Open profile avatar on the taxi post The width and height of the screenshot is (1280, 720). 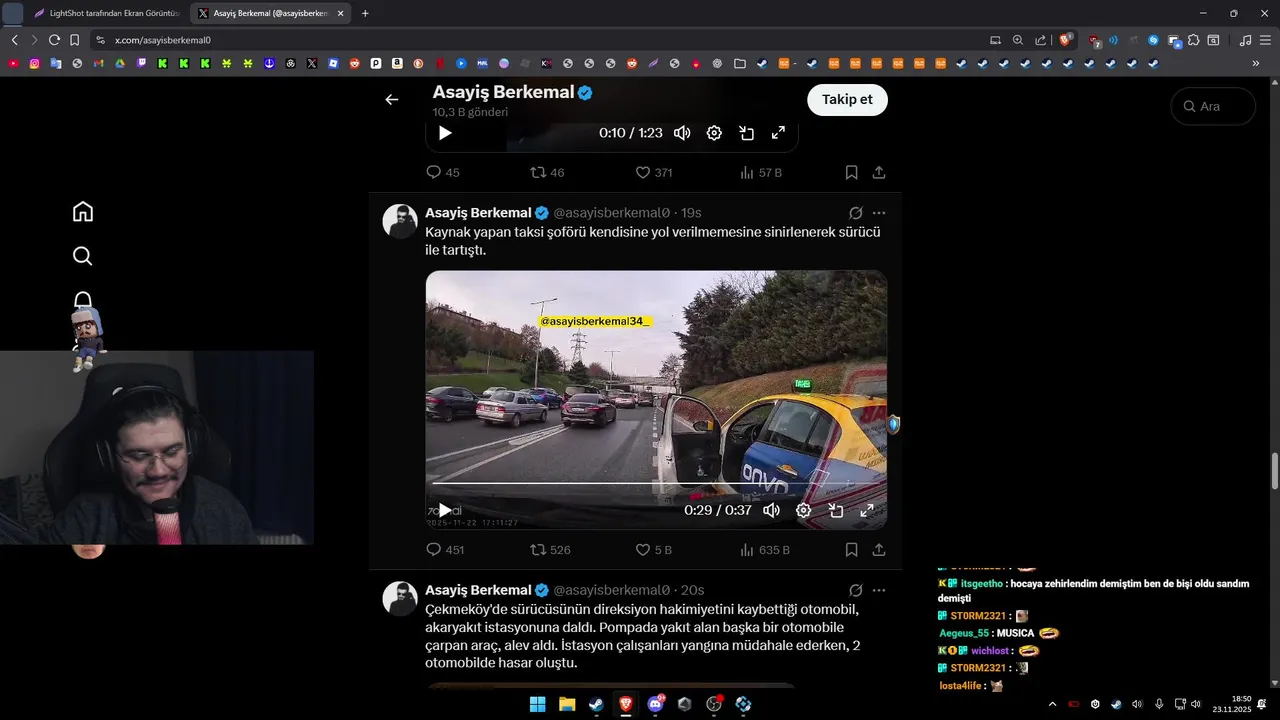400,221
